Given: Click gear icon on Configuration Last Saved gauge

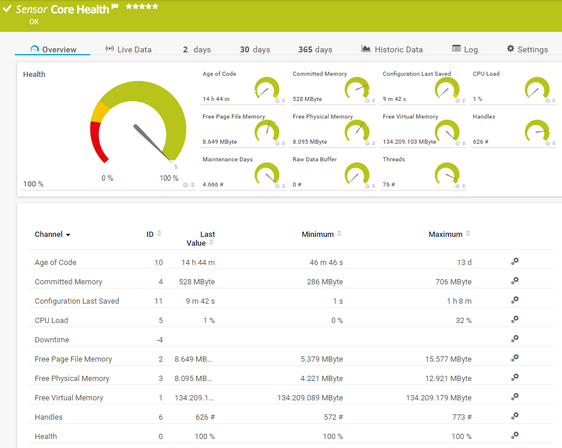Looking at the screenshot, I should (457, 101).
